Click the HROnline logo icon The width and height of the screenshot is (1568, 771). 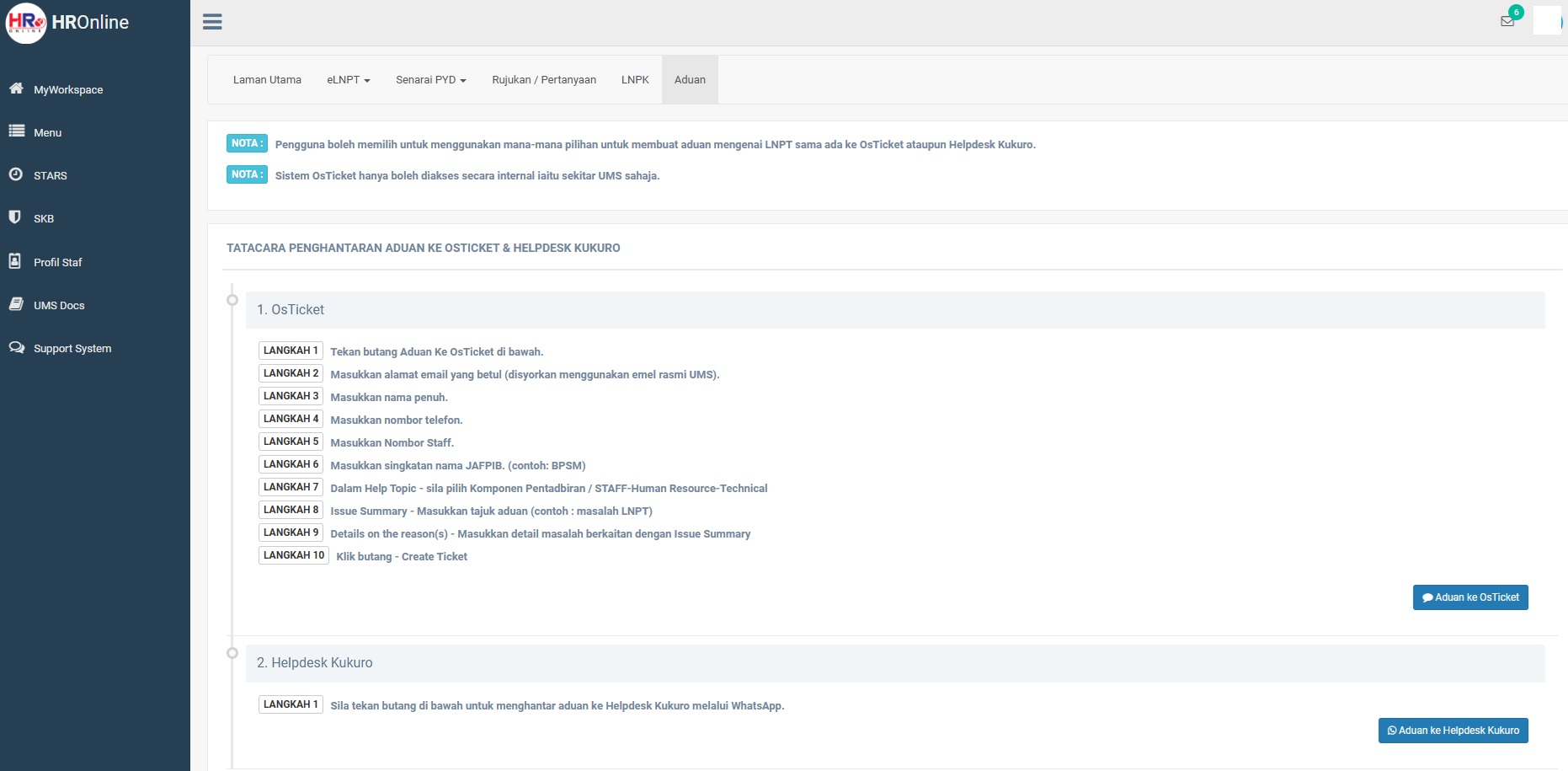coord(26,23)
